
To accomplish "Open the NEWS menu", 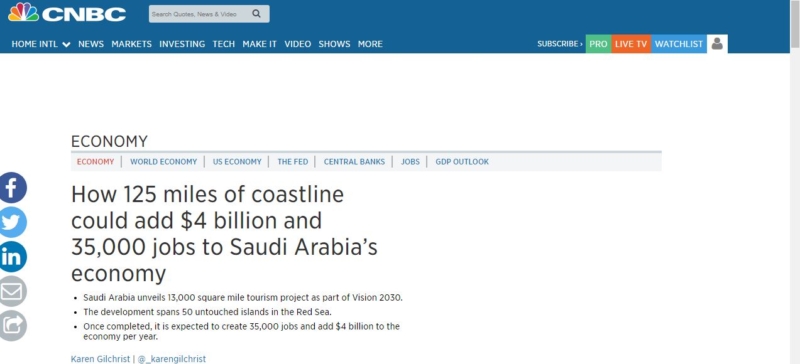I will click(91, 44).
